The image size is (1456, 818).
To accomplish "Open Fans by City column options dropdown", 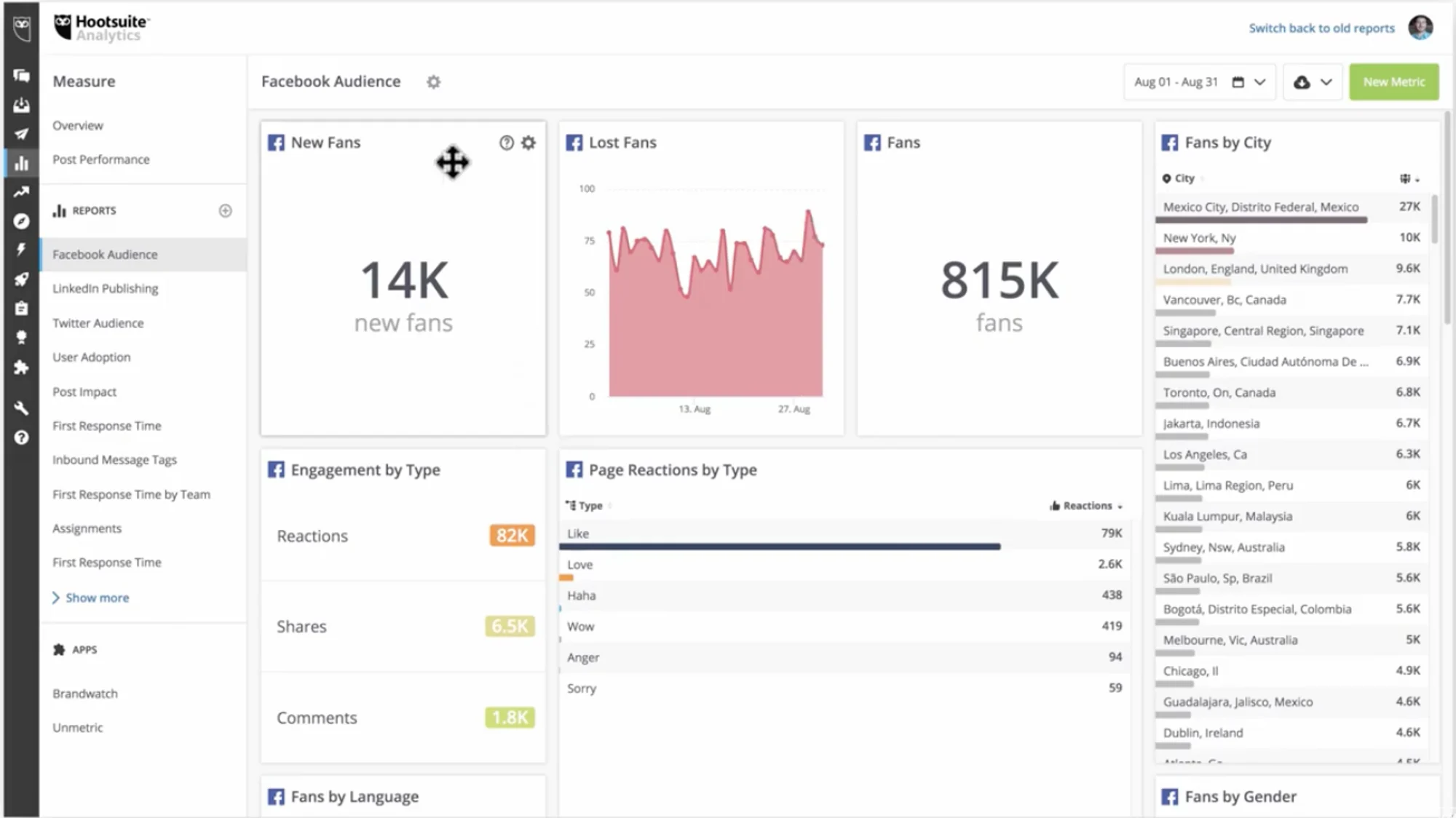I will pos(1409,179).
